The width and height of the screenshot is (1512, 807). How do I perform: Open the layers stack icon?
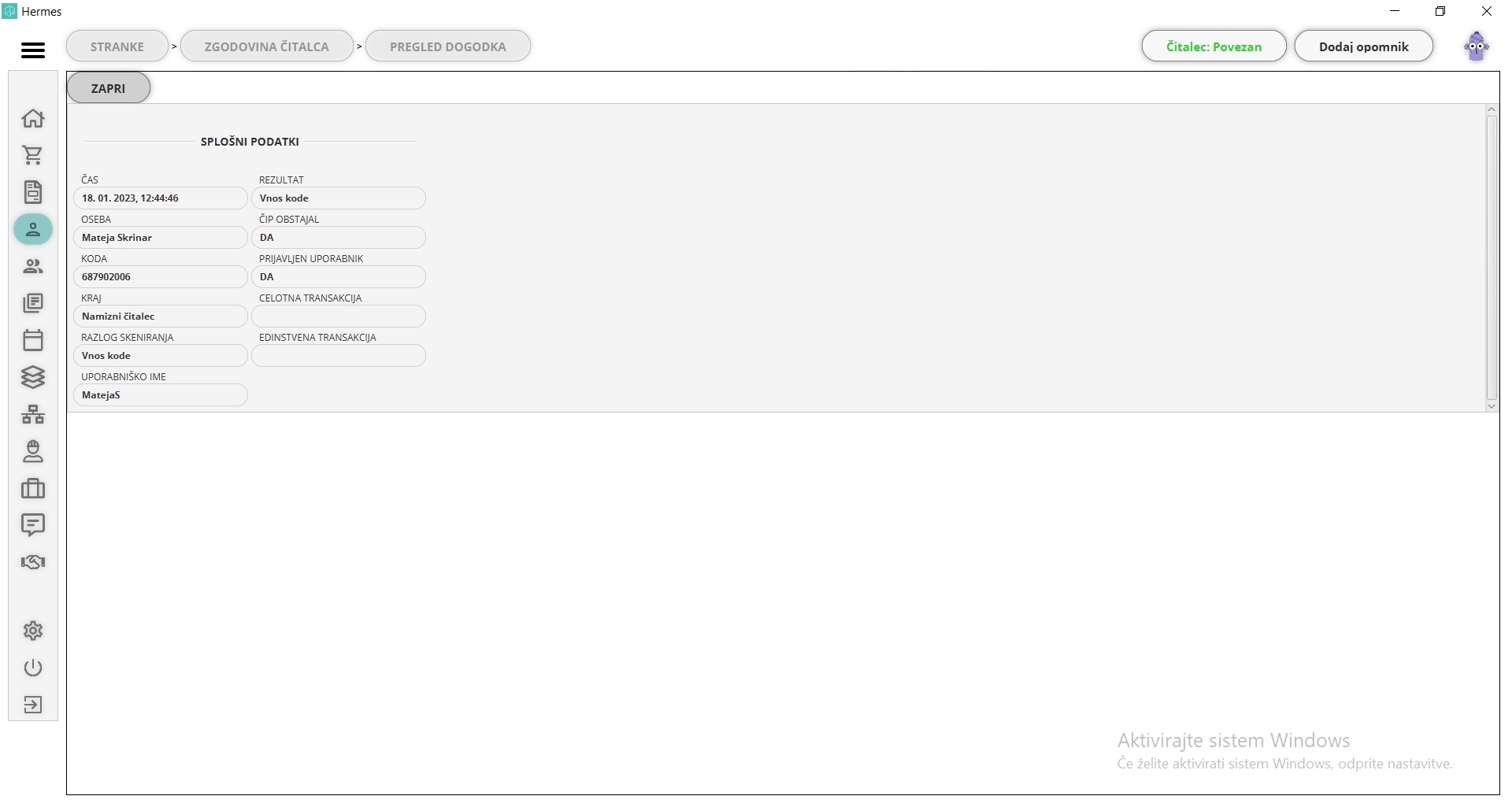point(33,377)
